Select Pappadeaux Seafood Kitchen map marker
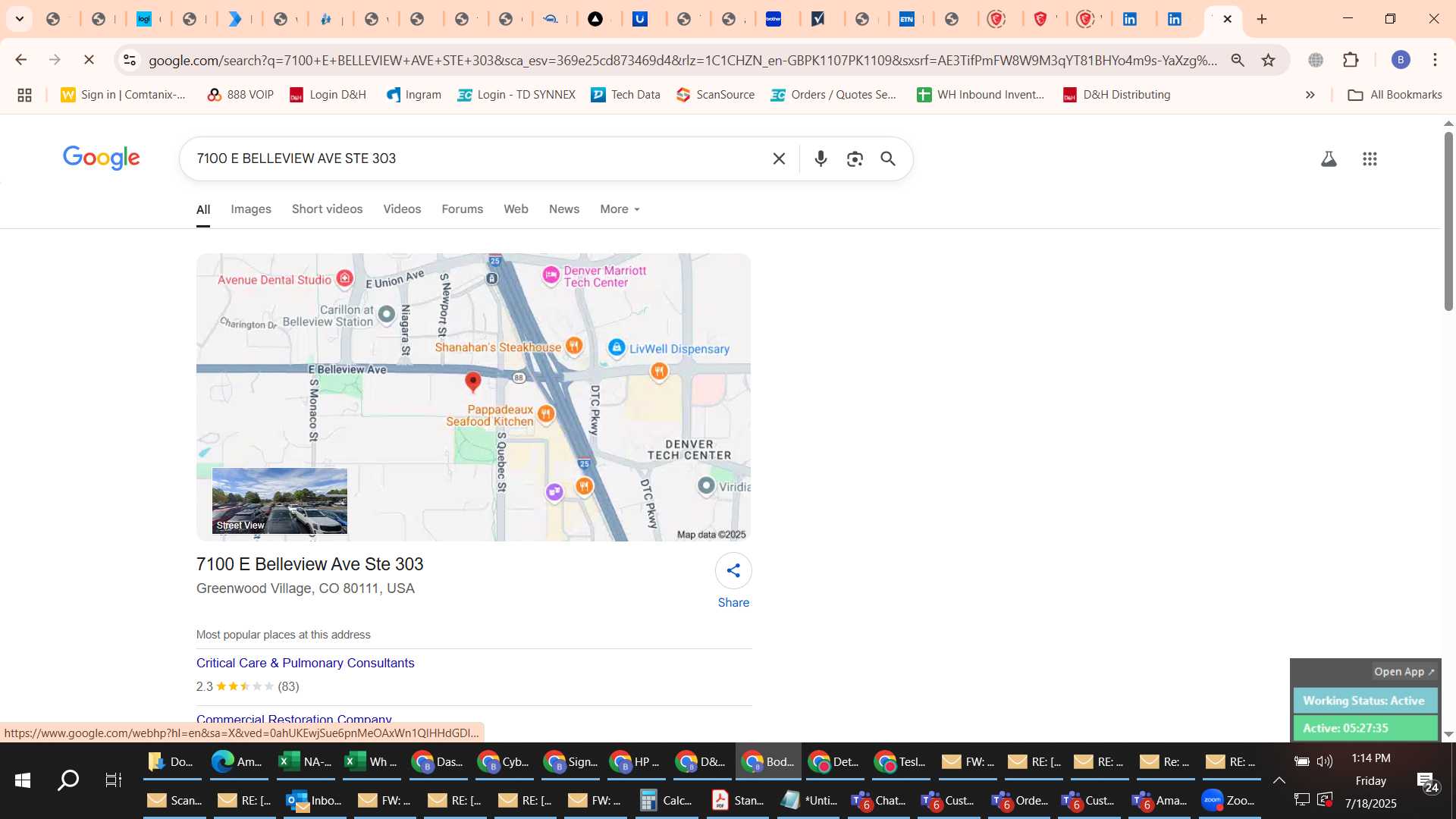 tap(546, 413)
